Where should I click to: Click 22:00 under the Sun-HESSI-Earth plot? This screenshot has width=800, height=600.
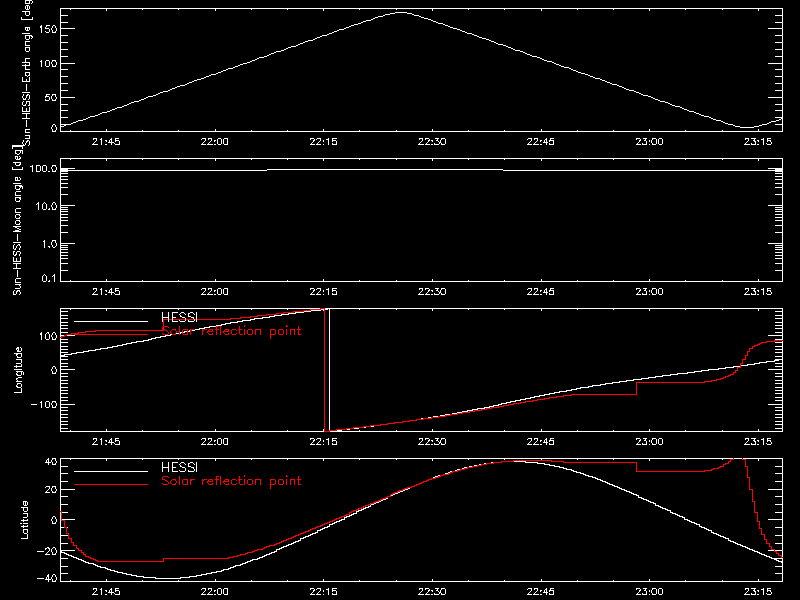tap(214, 142)
